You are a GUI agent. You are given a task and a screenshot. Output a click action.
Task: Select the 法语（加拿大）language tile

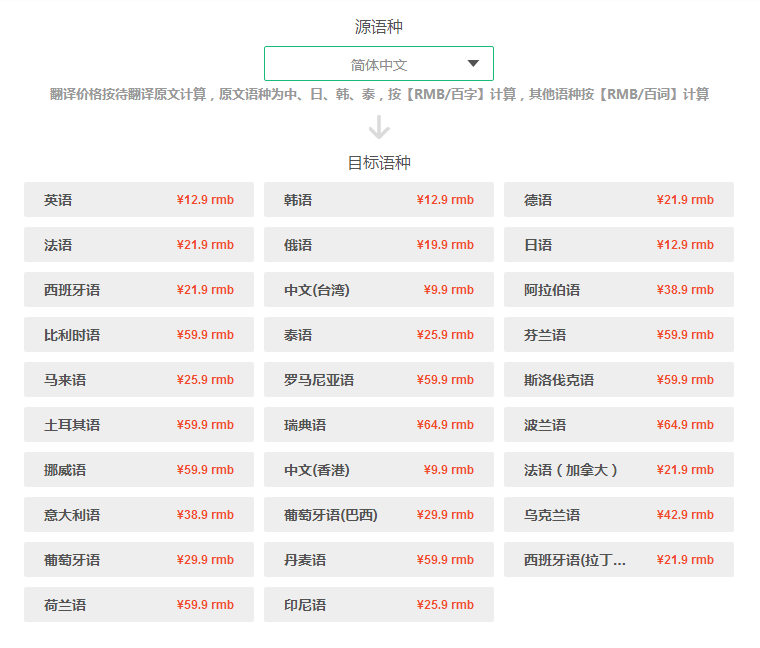(x=618, y=470)
